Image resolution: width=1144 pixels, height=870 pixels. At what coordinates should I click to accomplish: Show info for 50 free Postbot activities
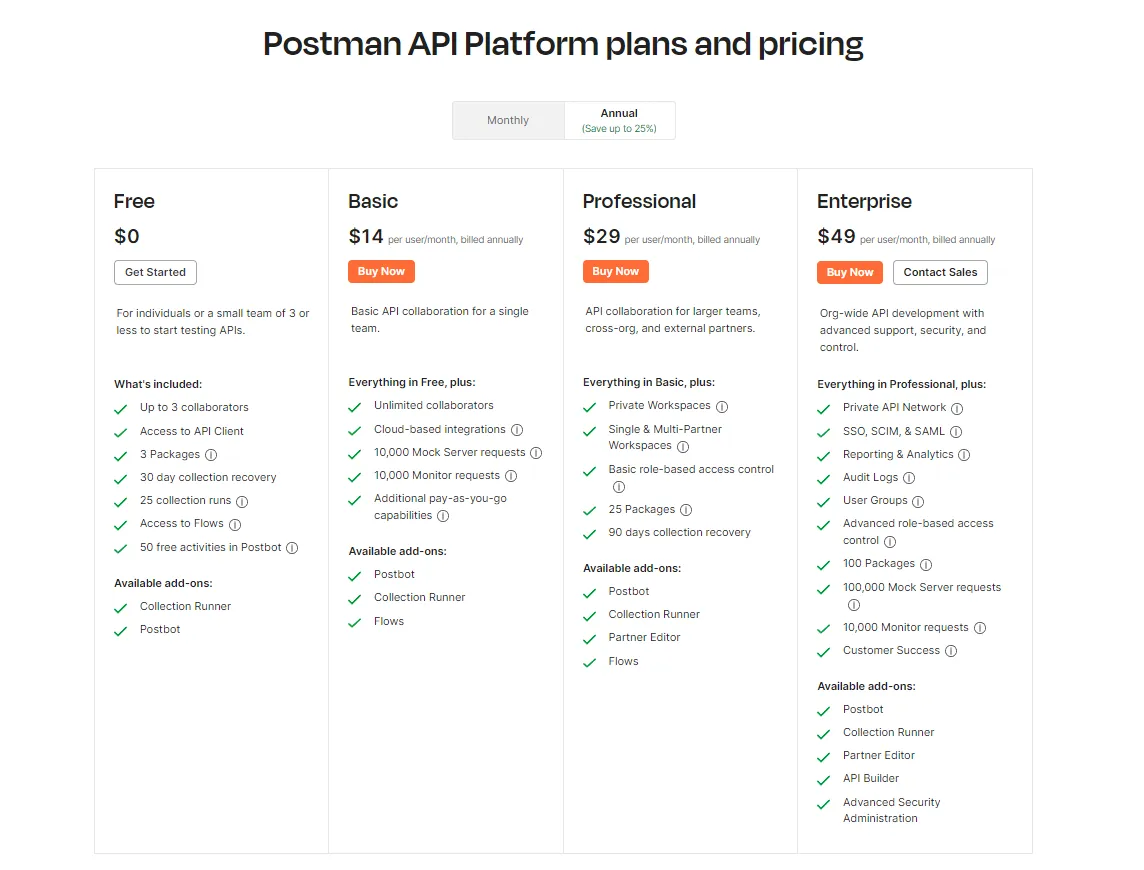pyautogui.click(x=292, y=548)
